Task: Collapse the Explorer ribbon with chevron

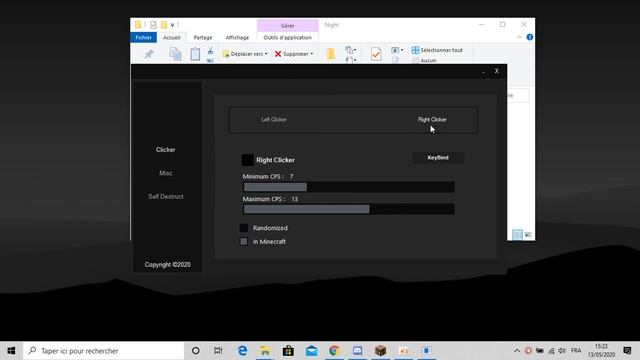Action: click(519, 37)
